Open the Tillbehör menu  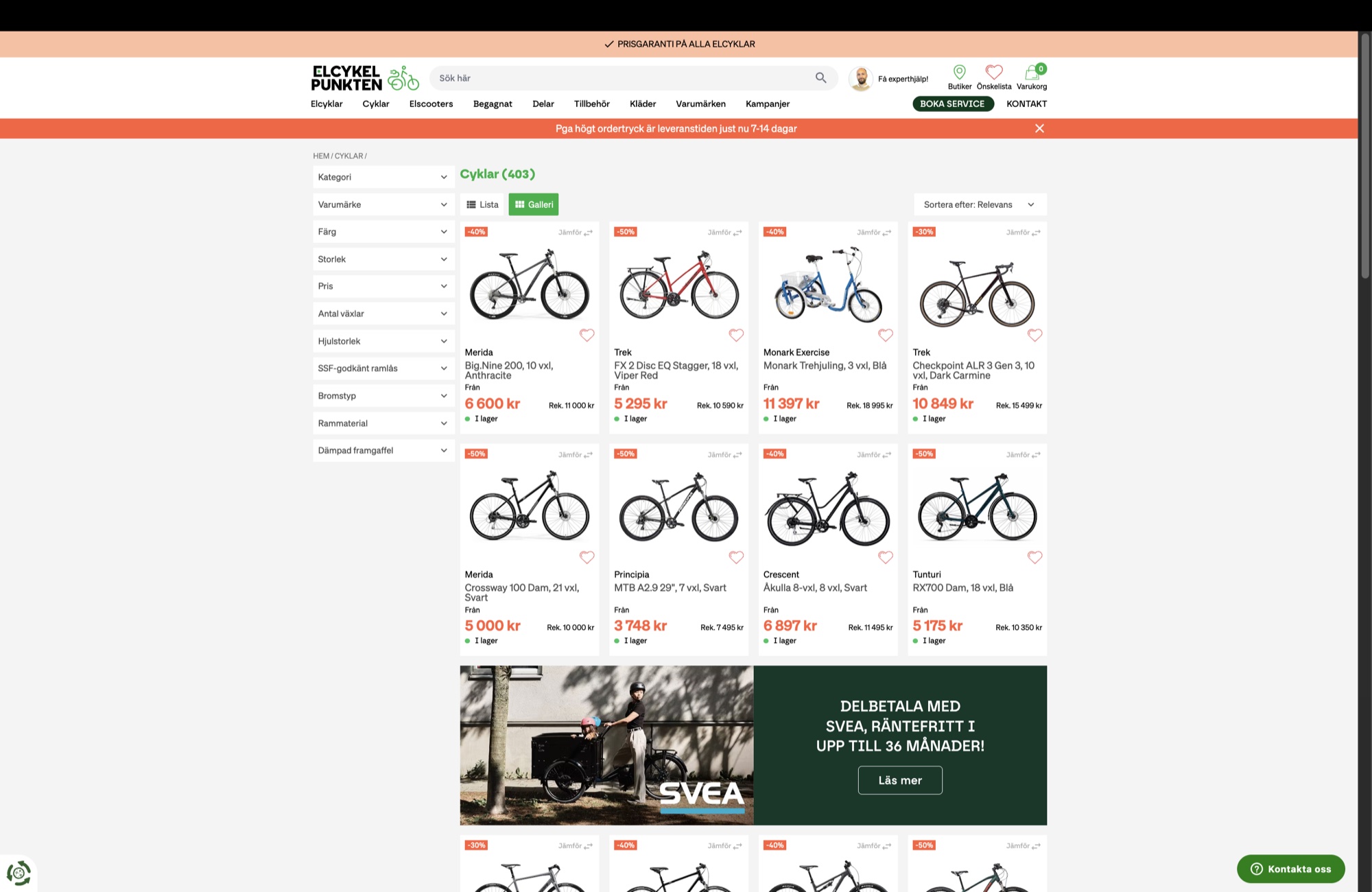pos(591,104)
